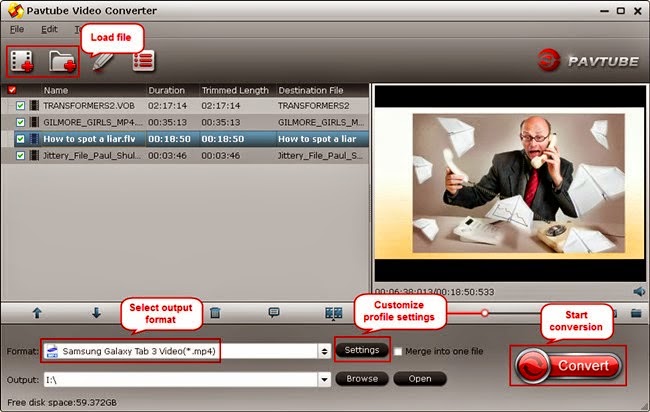Toggle the select-all checkbox in list header

pyautogui.click(x=12, y=90)
